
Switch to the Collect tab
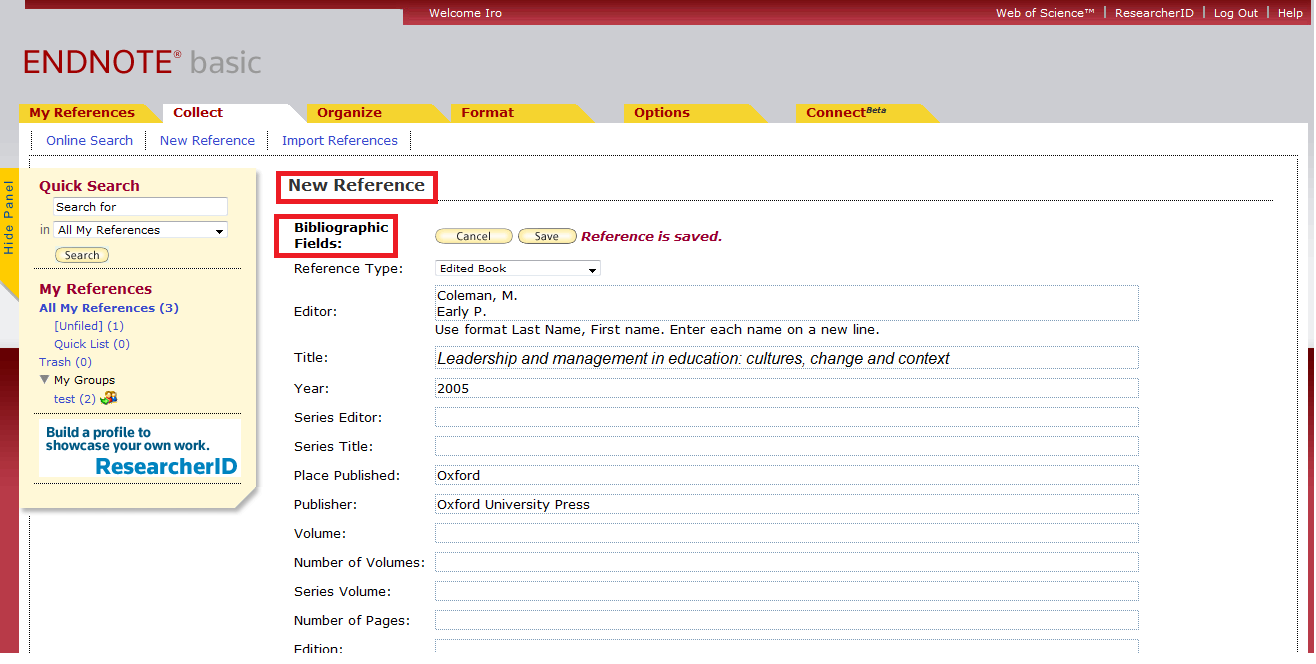click(x=198, y=113)
